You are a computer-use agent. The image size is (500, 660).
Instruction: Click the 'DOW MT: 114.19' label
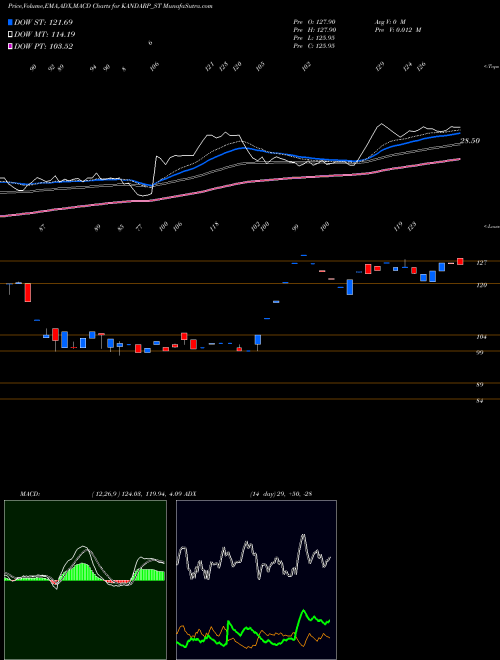[45, 34]
